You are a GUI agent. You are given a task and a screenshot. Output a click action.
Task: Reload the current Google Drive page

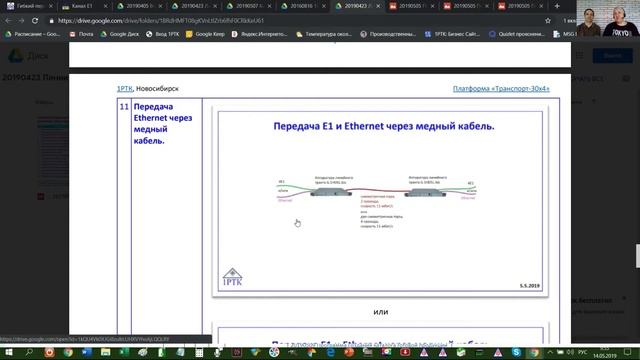35,20
